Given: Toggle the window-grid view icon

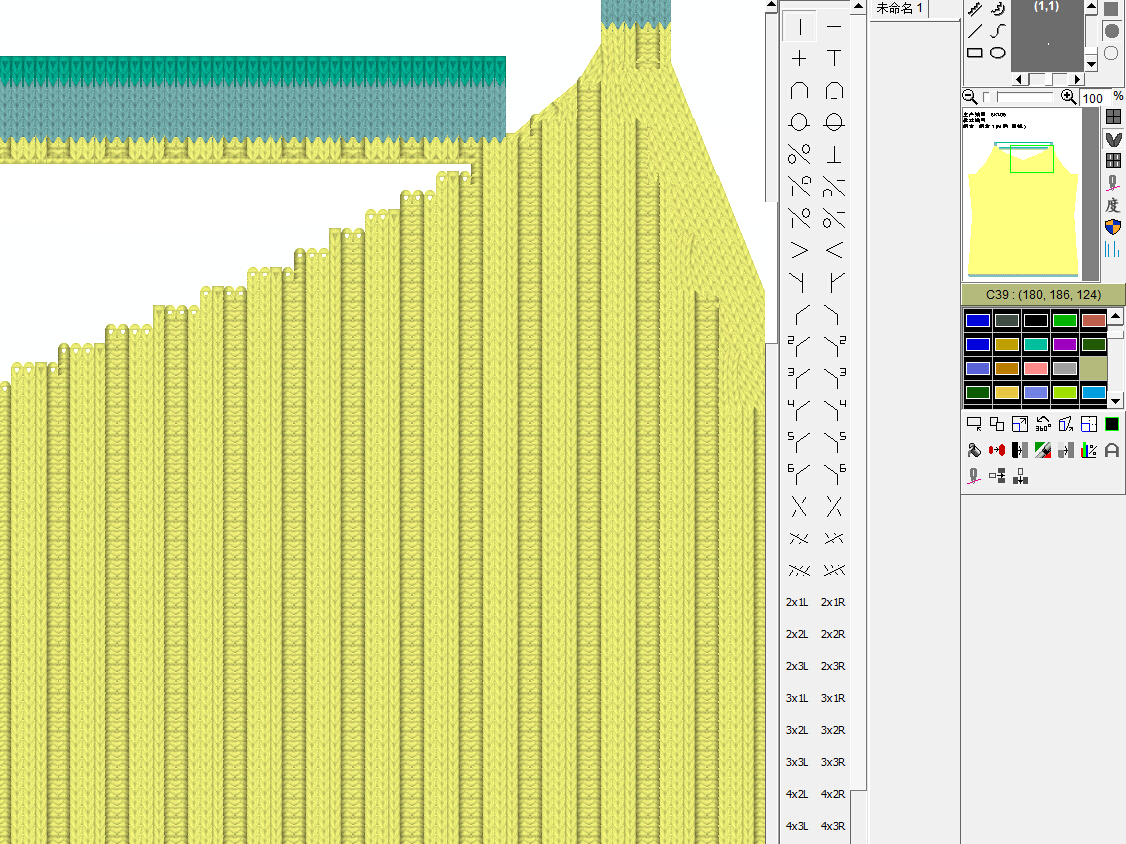Looking at the screenshot, I should click(x=1113, y=161).
